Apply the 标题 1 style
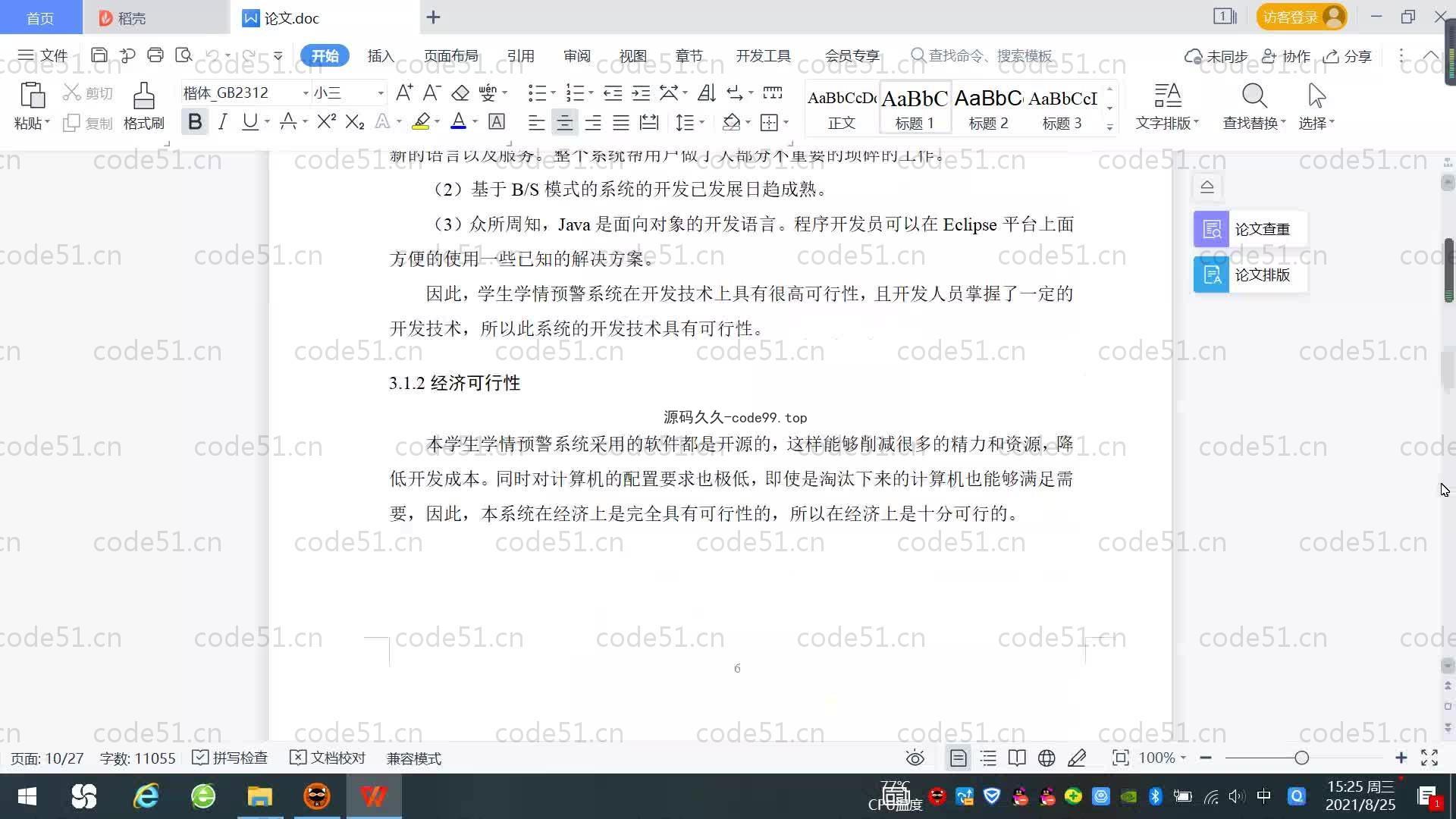The width and height of the screenshot is (1456, 819). [915, 108]
